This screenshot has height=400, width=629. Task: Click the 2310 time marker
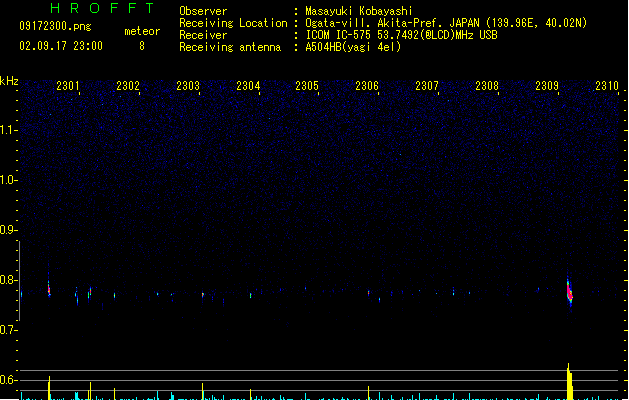tap(607, 86)
